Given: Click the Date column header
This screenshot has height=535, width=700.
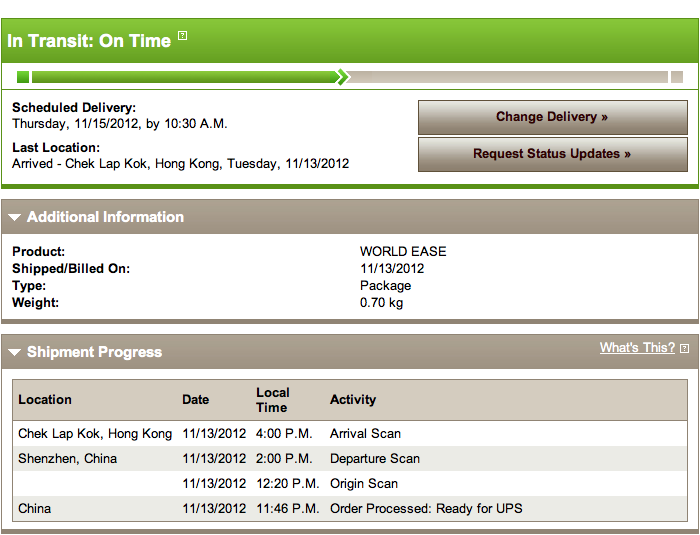Looking at the screenshot, I should (x=196, y=400).
